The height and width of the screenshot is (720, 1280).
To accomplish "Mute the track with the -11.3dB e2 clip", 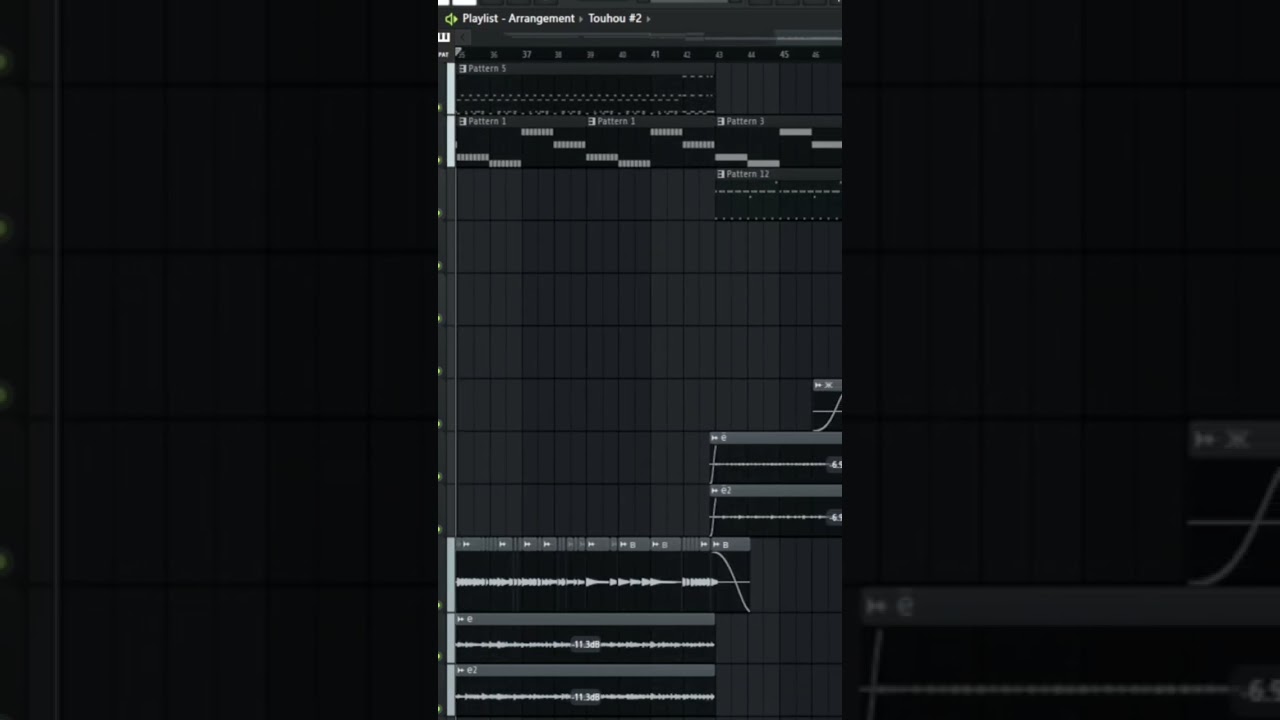I will [441, 710].
